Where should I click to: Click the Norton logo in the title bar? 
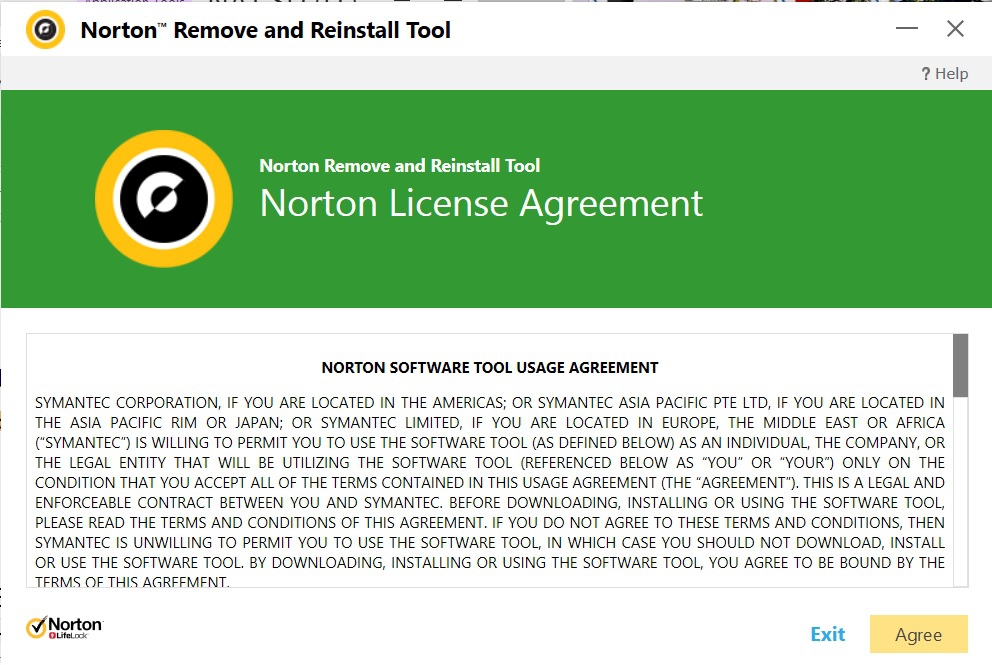coord(46,29)
